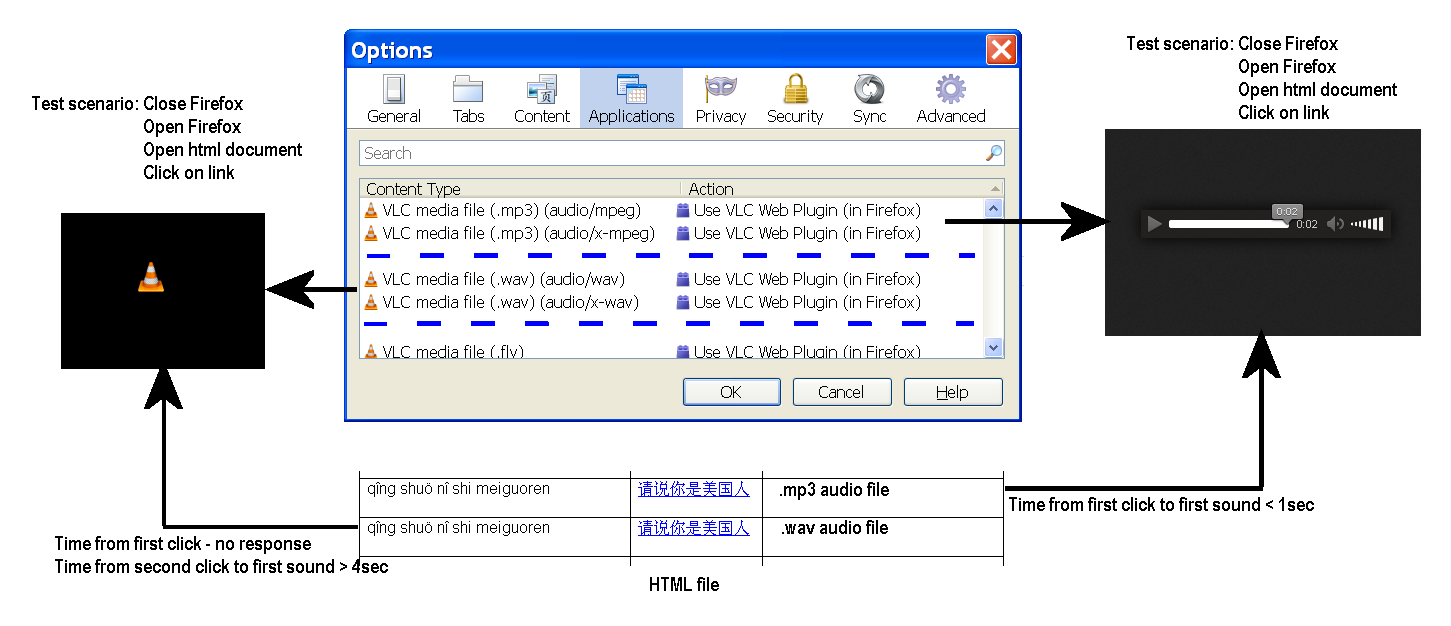
Task: Switch to the Sync pane
Action: [870, 98]
